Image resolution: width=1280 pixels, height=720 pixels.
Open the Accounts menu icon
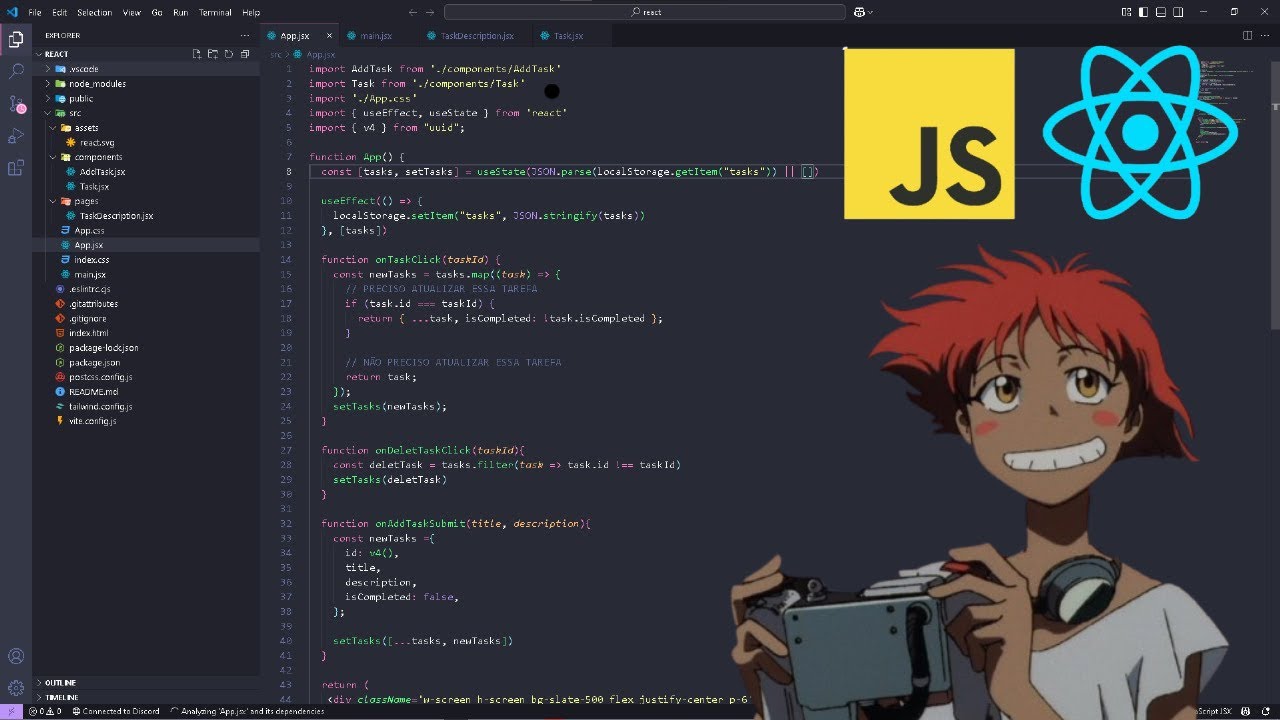coord(16,657)
